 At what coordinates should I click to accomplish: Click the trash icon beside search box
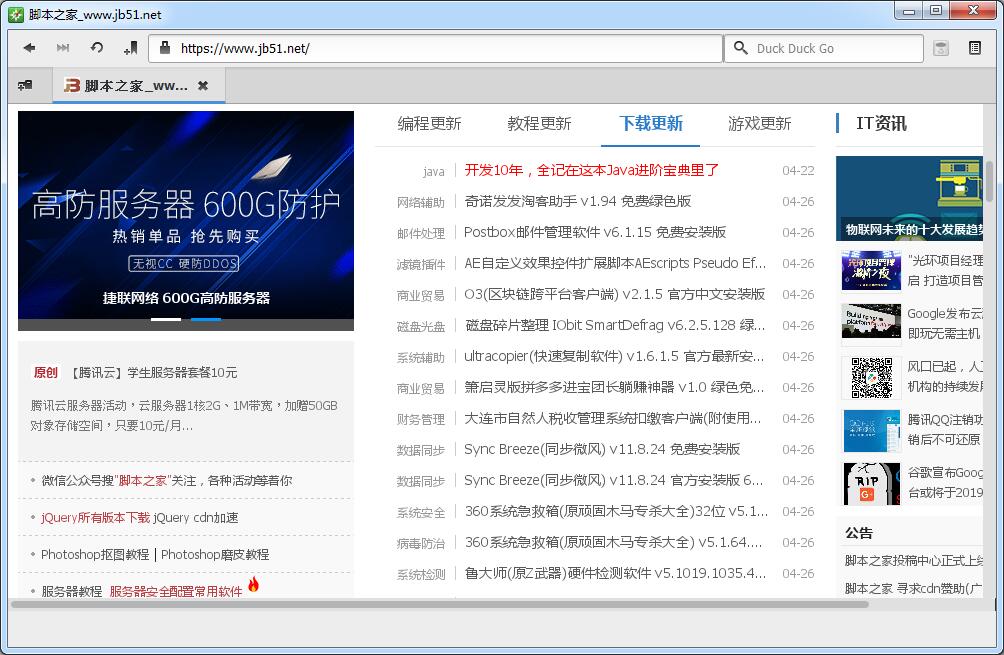pos(941,48)
